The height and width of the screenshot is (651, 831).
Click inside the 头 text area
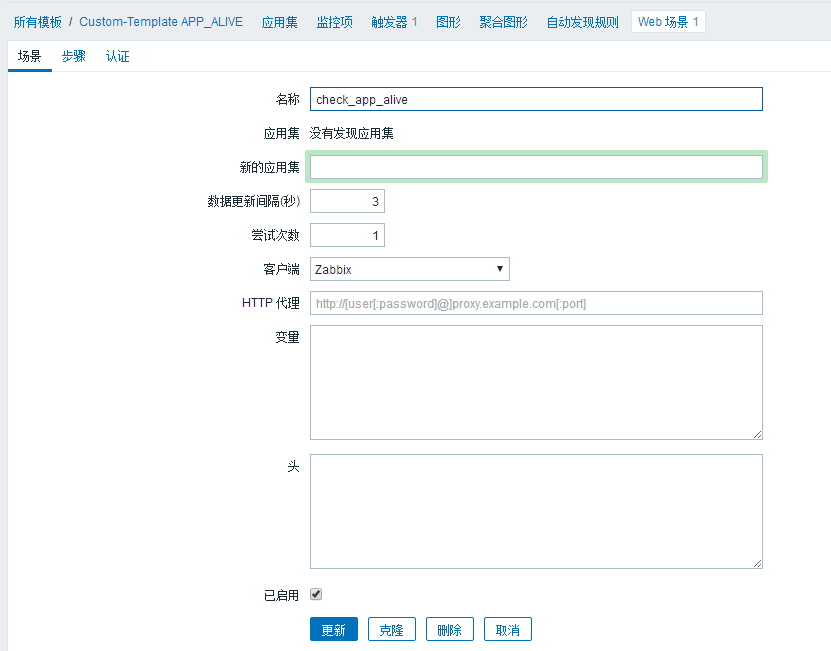[x=536, y=512]
